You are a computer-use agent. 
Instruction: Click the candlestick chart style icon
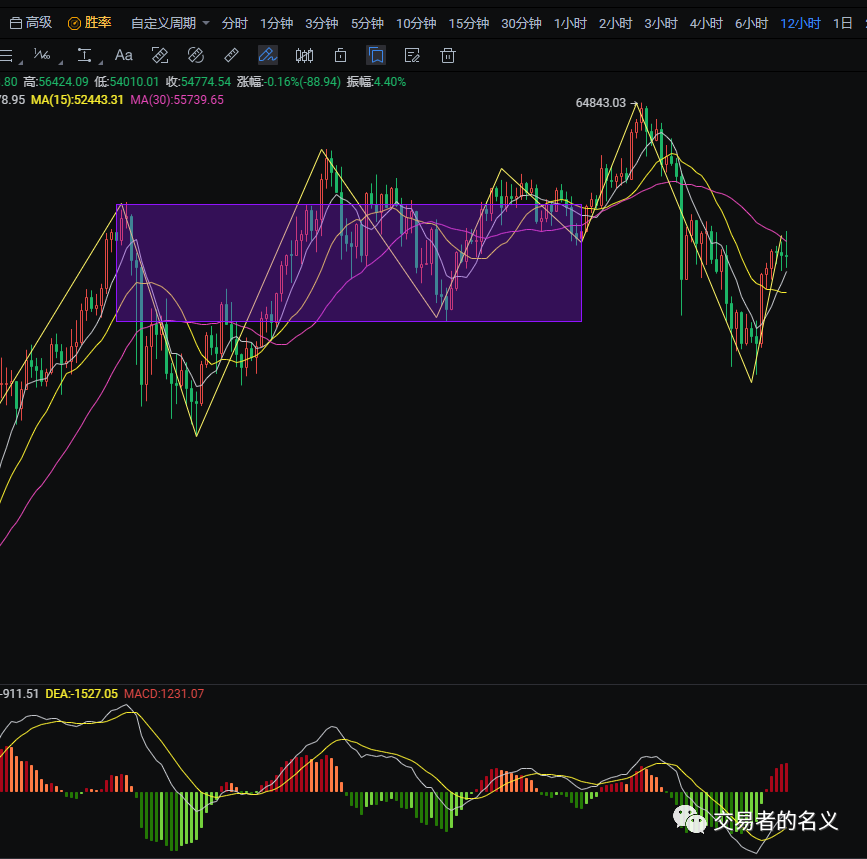304,55
